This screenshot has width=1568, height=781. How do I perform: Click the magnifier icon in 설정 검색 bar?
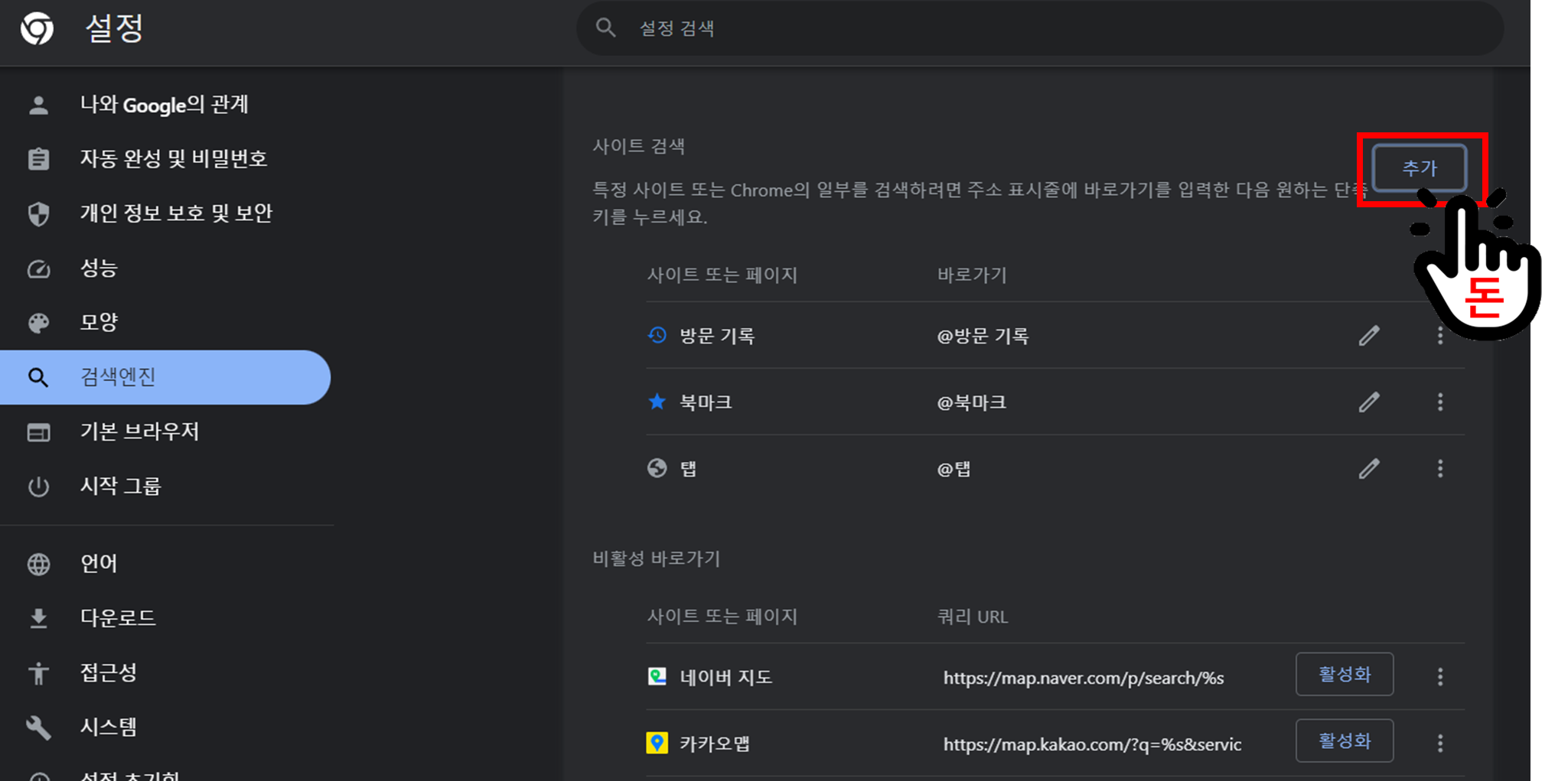click(x=605, y=28)
